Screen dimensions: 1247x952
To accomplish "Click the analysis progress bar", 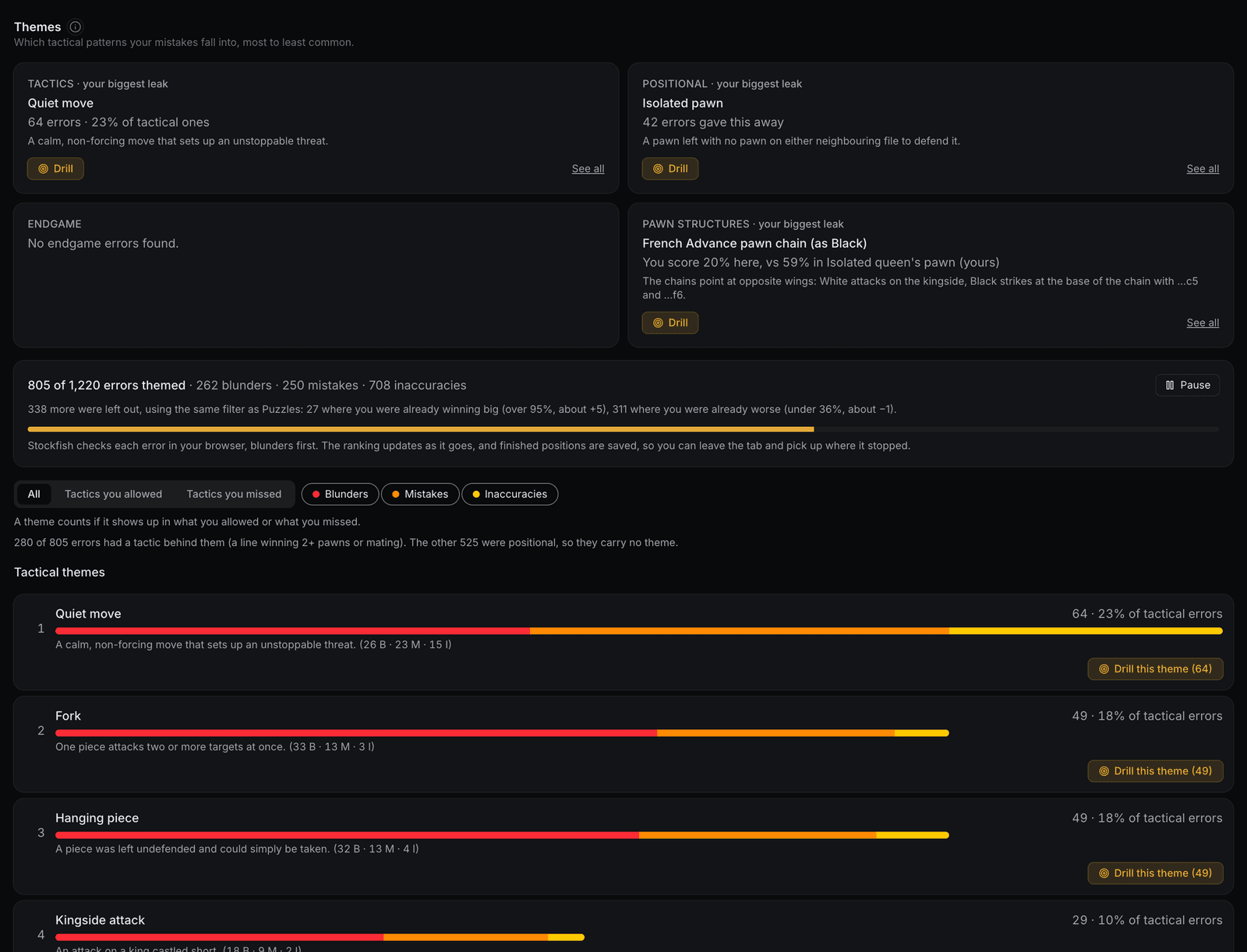I will point(623,429).
